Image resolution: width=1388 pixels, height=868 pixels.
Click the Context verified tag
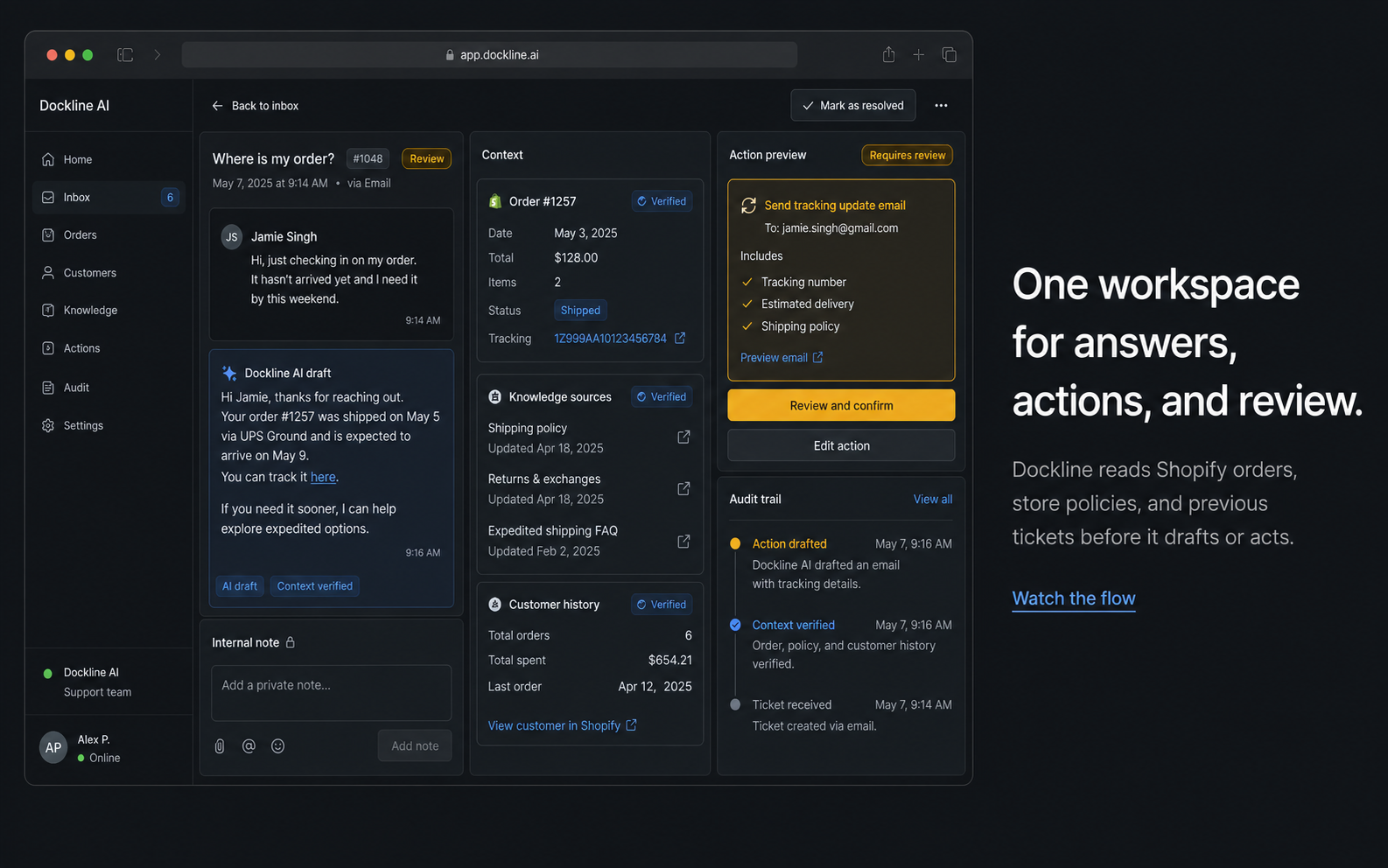coord(315,586)
